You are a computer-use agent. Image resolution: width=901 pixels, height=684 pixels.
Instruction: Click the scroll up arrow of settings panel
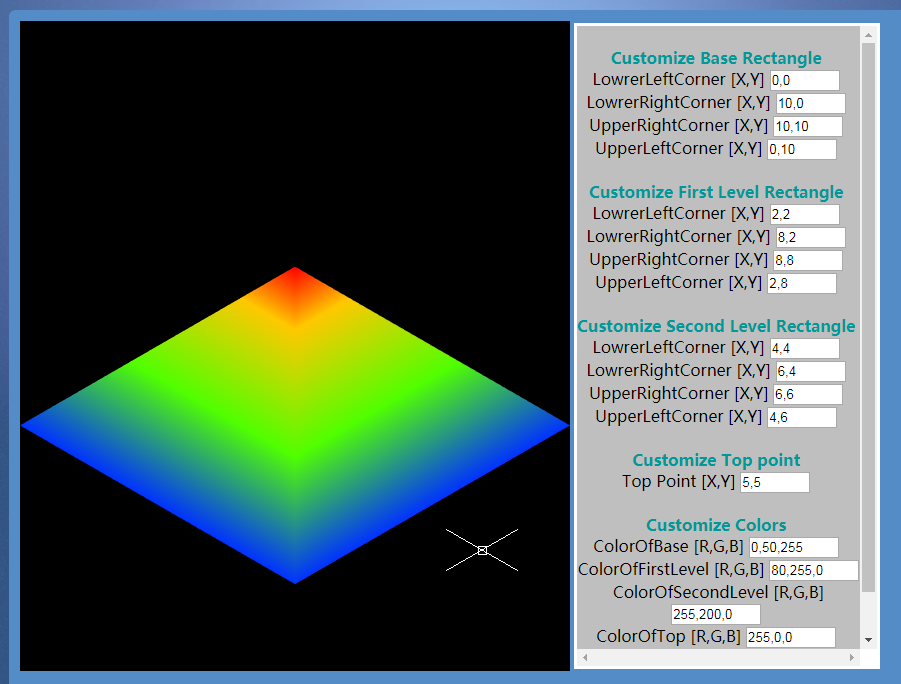click(x=868, y=35)
